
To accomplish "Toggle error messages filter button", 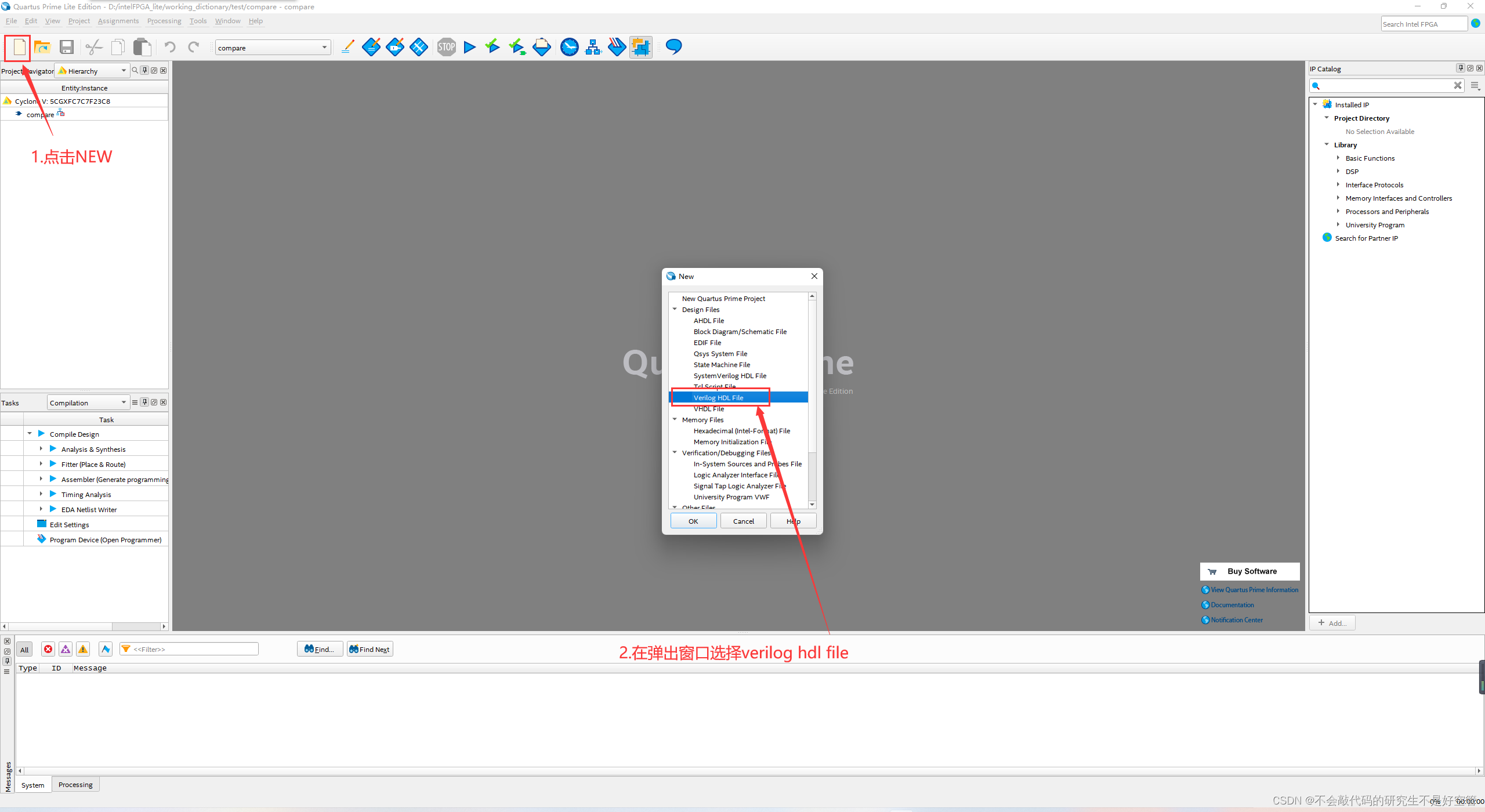I will [48, 649].
